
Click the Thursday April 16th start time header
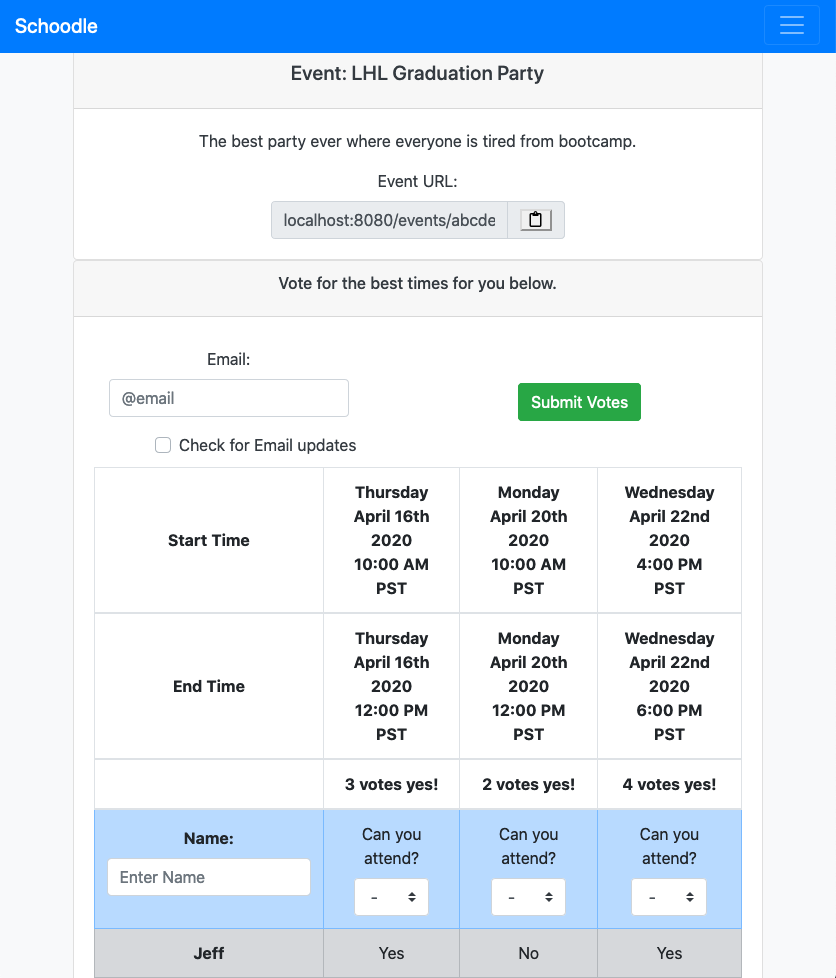pyautogui.click(x=391, y=540)
